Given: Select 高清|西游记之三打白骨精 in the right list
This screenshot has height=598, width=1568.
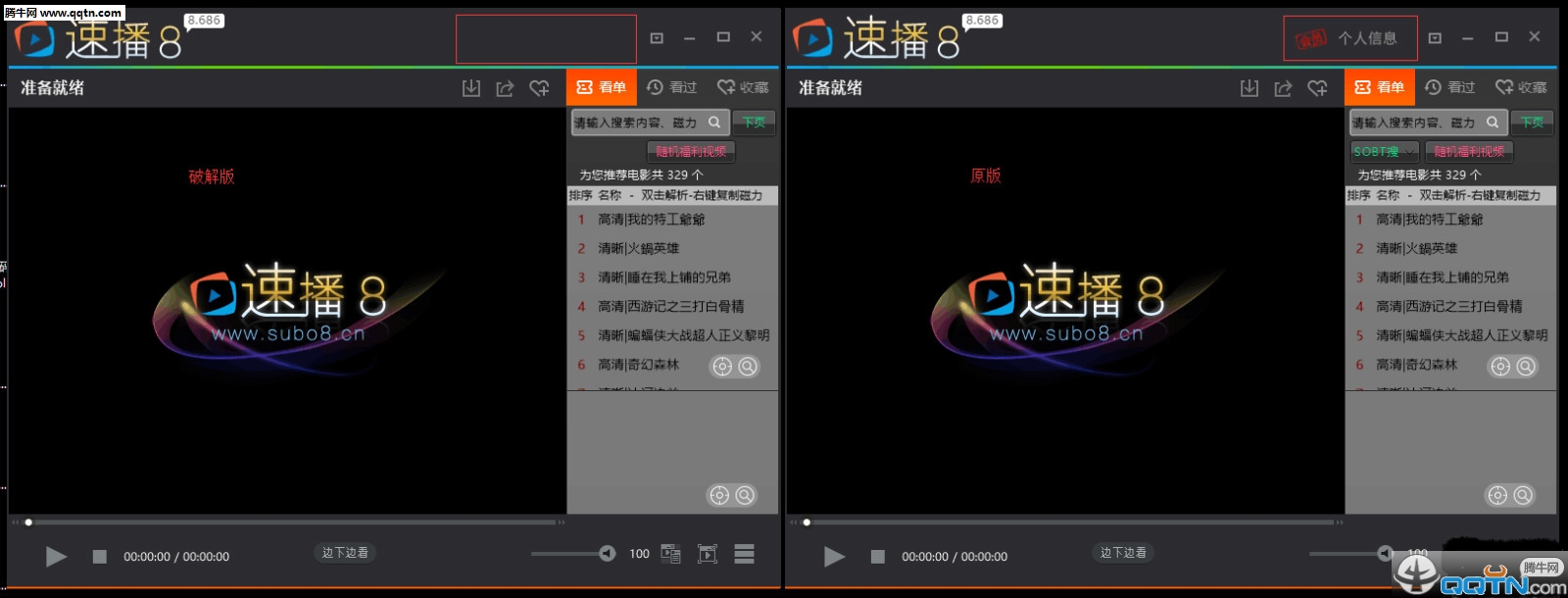Looking at the screenshot, I should [1450, 307].
